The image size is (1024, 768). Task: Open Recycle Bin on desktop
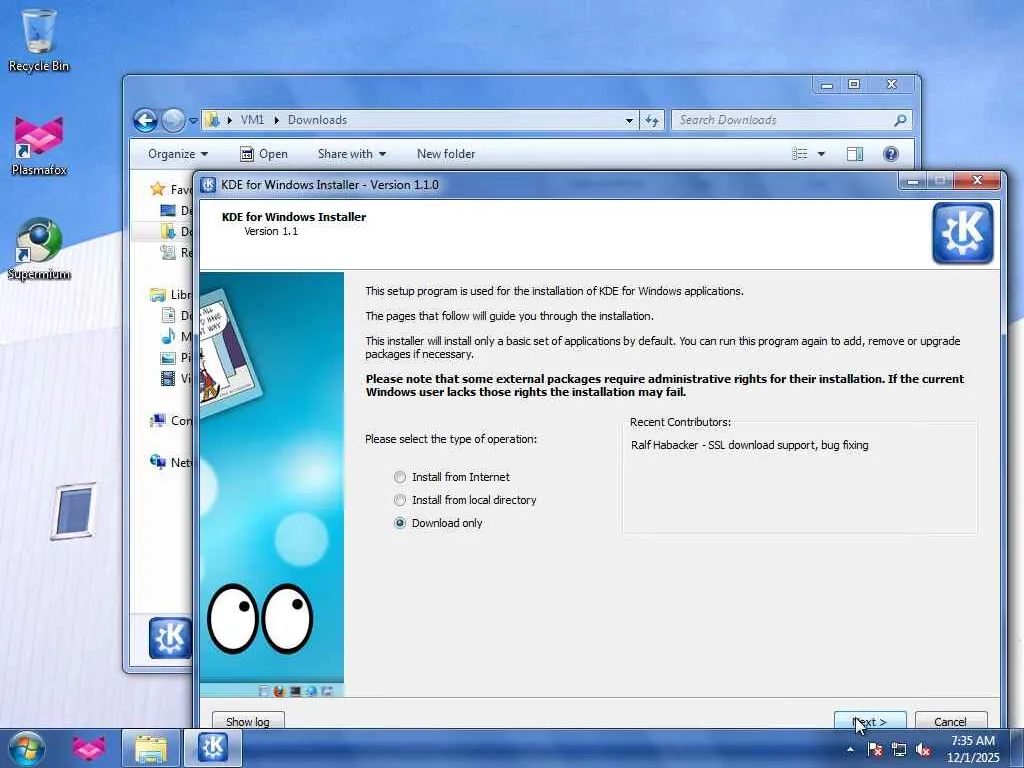(39, 40)
